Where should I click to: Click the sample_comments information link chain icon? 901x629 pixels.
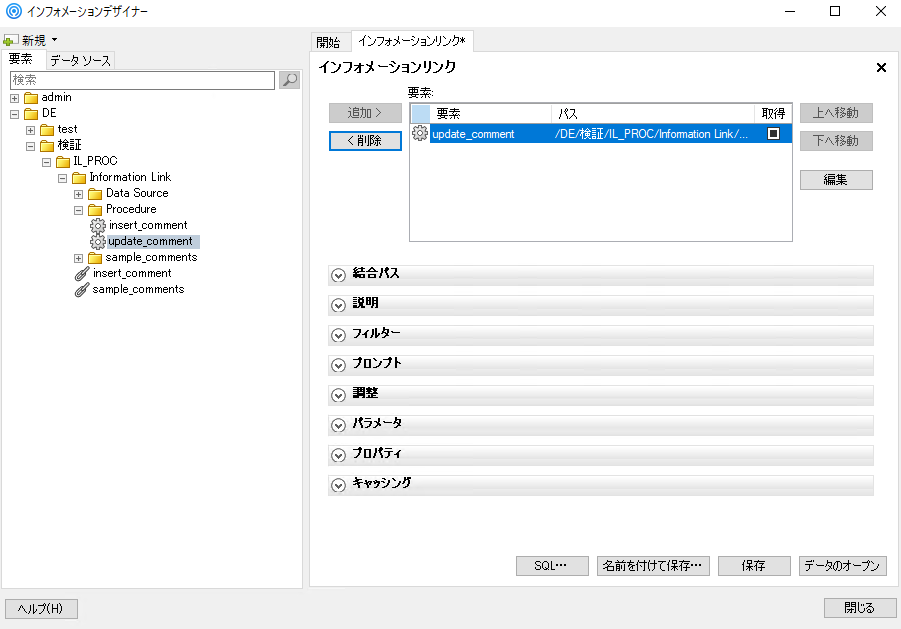pos(82,290)
